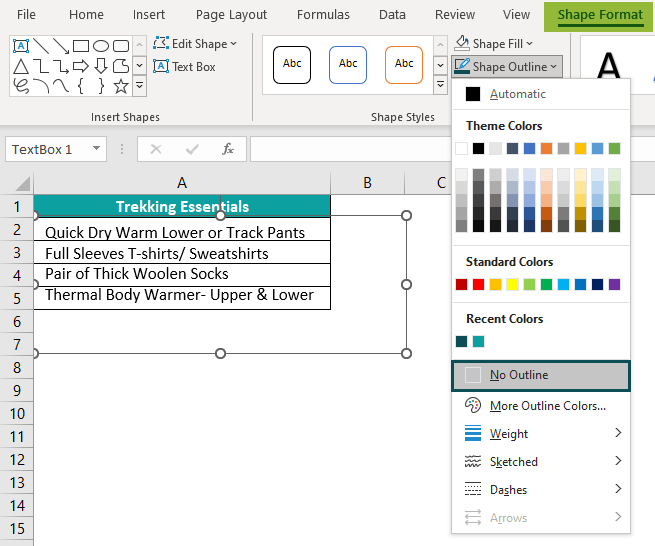Choose the snipped corner rectangle shape

click(x=121, y=66)
